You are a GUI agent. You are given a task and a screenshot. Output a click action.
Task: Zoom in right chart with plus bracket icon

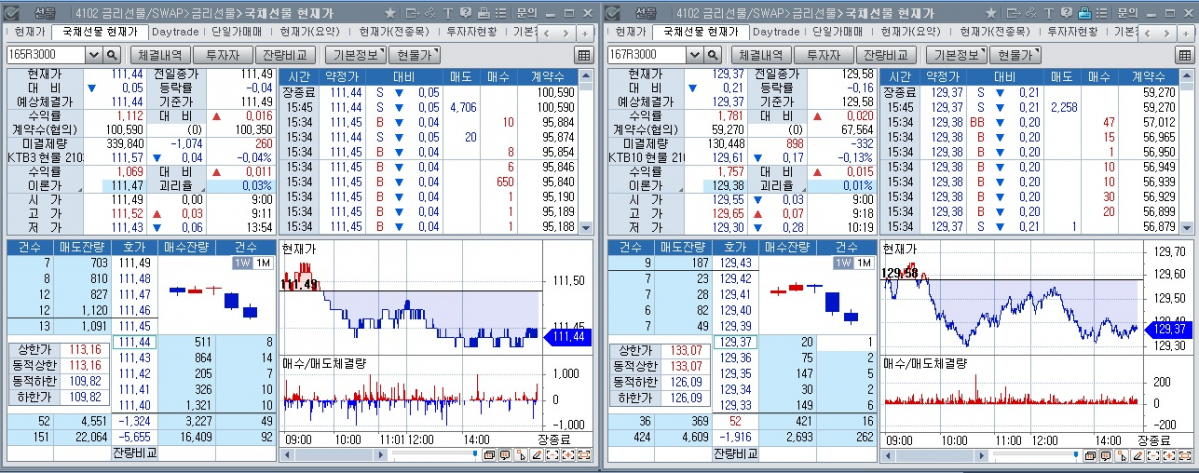[1169, 455]
